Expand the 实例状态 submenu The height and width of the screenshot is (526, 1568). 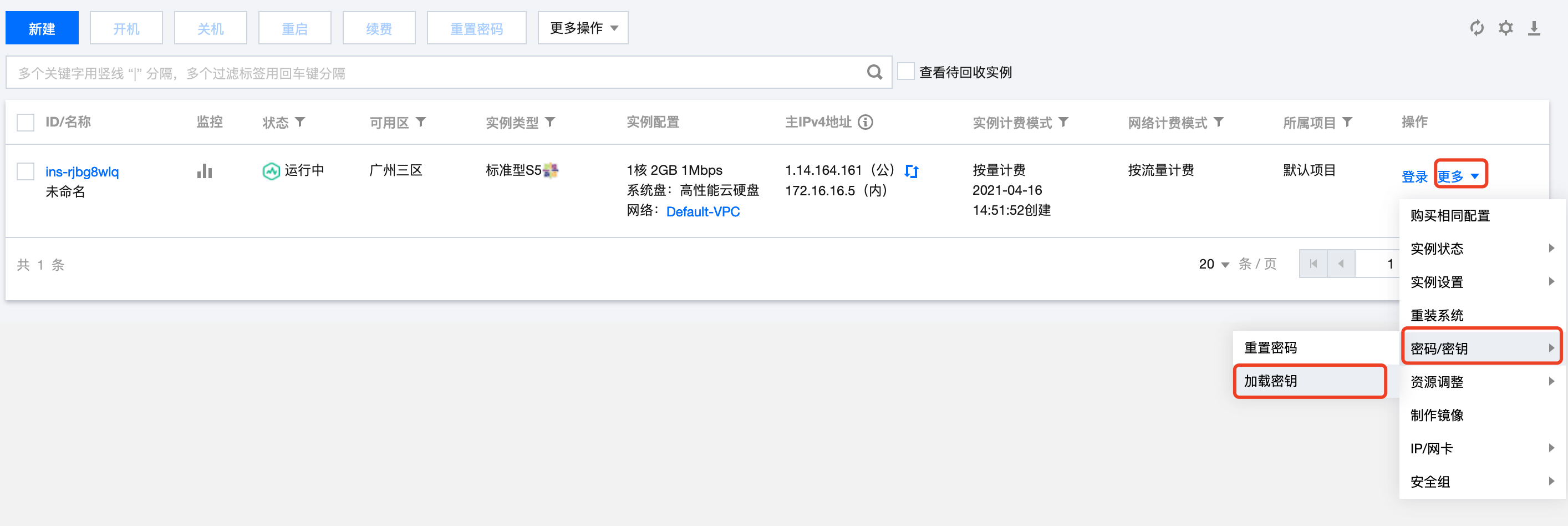click(x=1482, y=249)
